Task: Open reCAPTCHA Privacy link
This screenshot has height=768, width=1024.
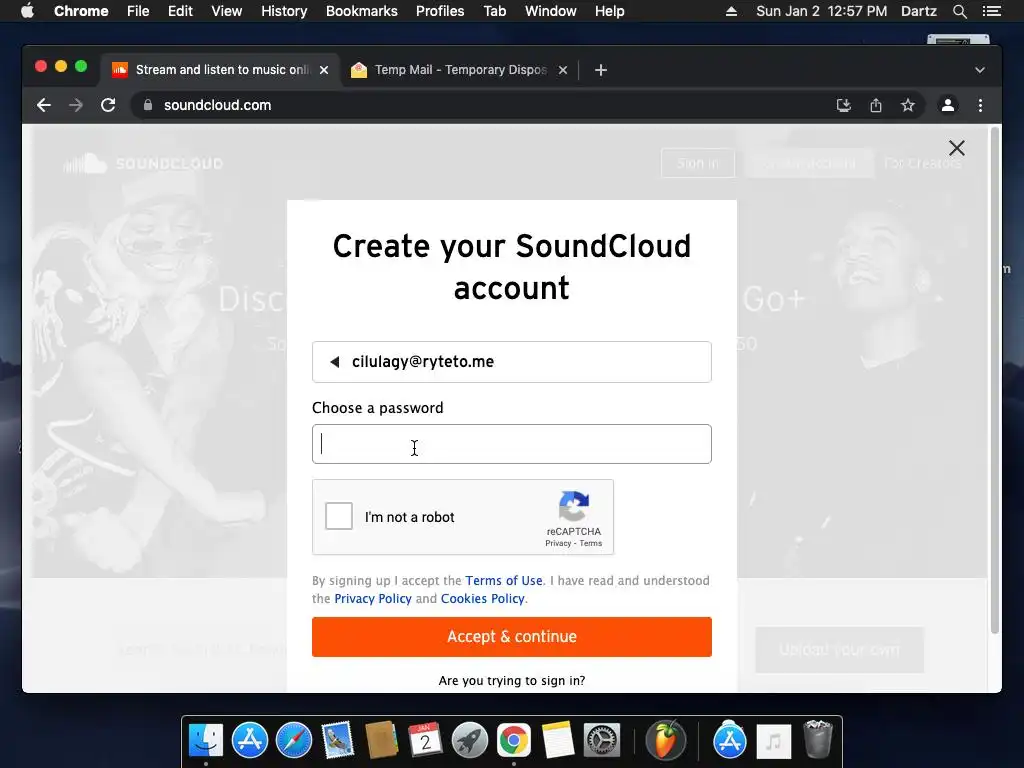Action: coord(558,543)
